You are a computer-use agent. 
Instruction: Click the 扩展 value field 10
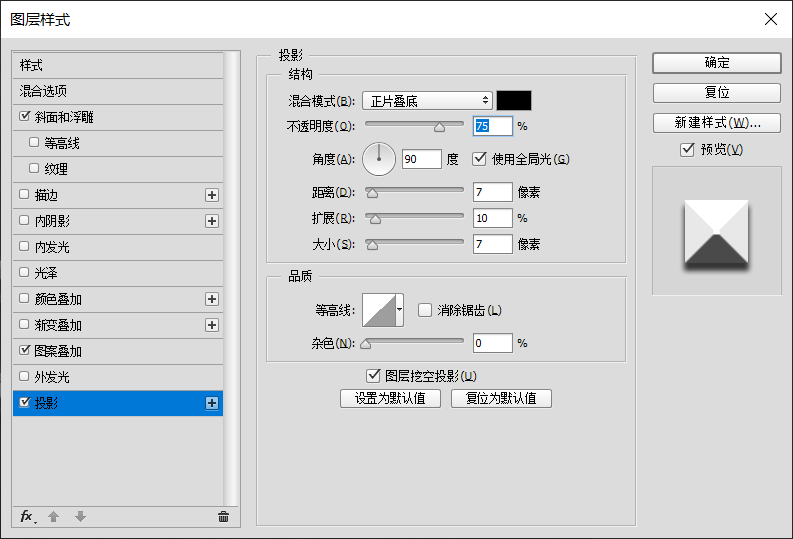point(493,218)
